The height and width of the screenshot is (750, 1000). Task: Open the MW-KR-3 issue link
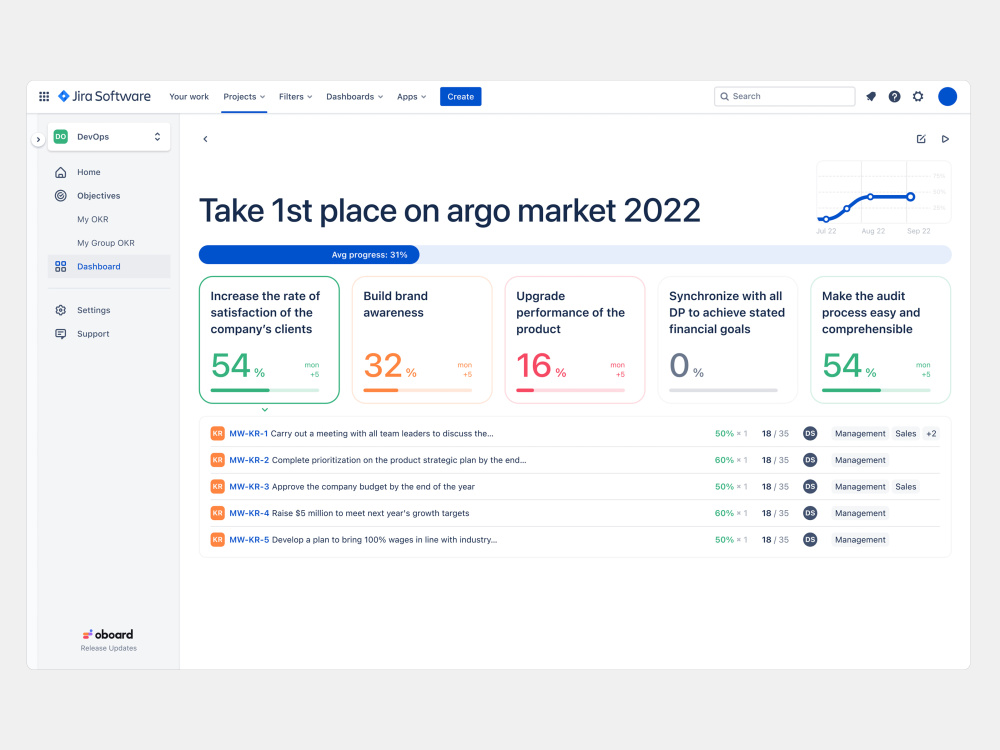[249, 487]
